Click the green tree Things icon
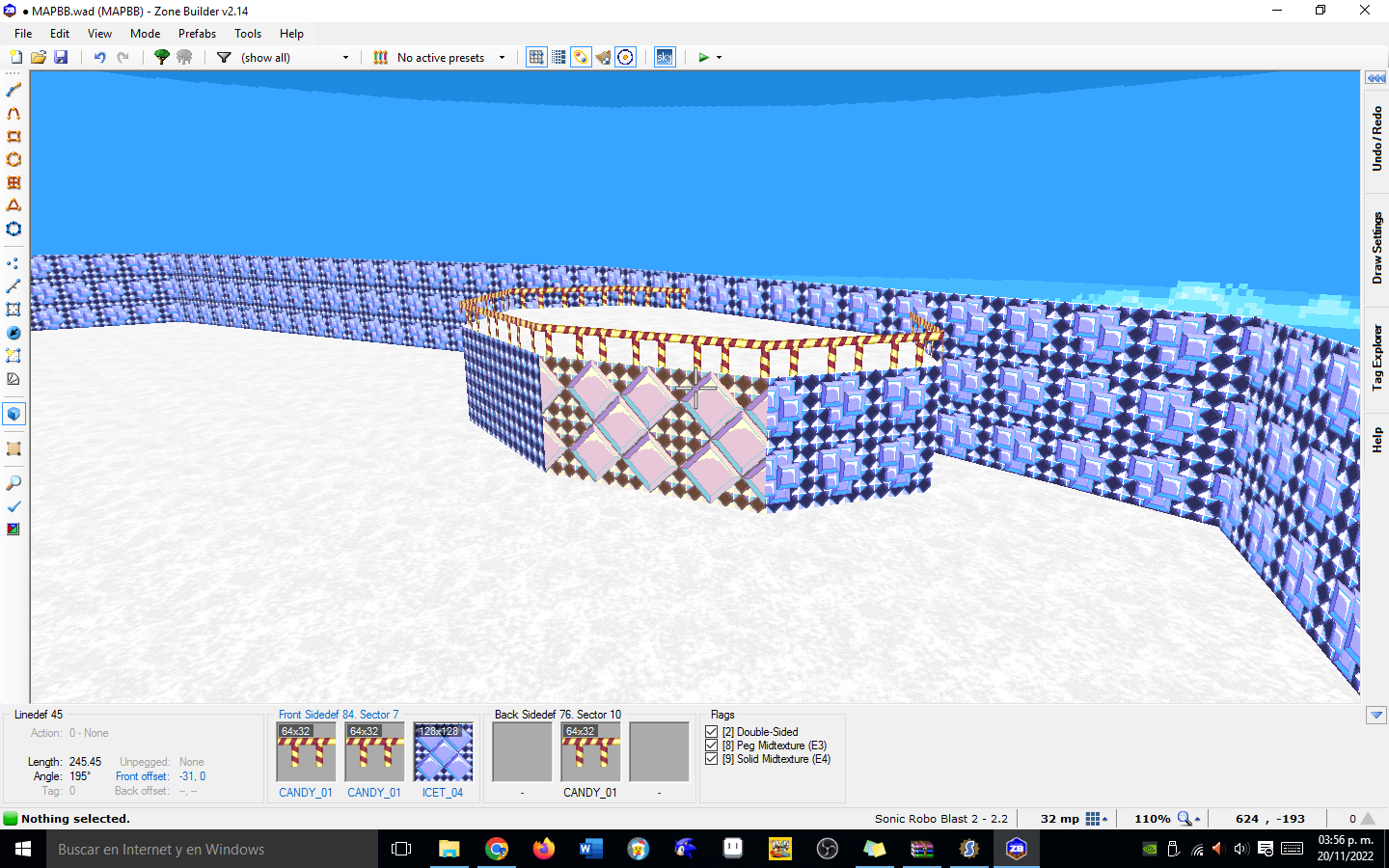1389x868 pixels. coord(162,58)
